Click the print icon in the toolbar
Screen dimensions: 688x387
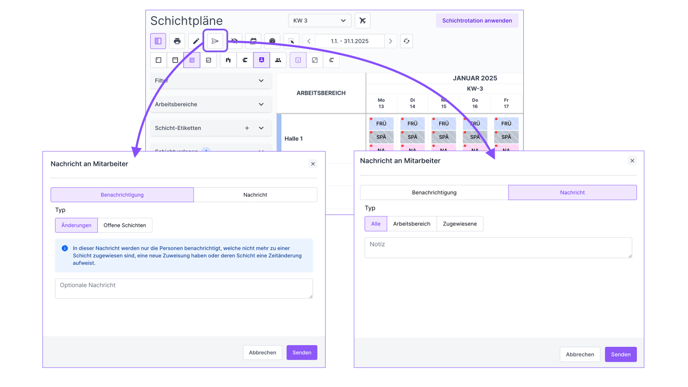tap(177, 41)
